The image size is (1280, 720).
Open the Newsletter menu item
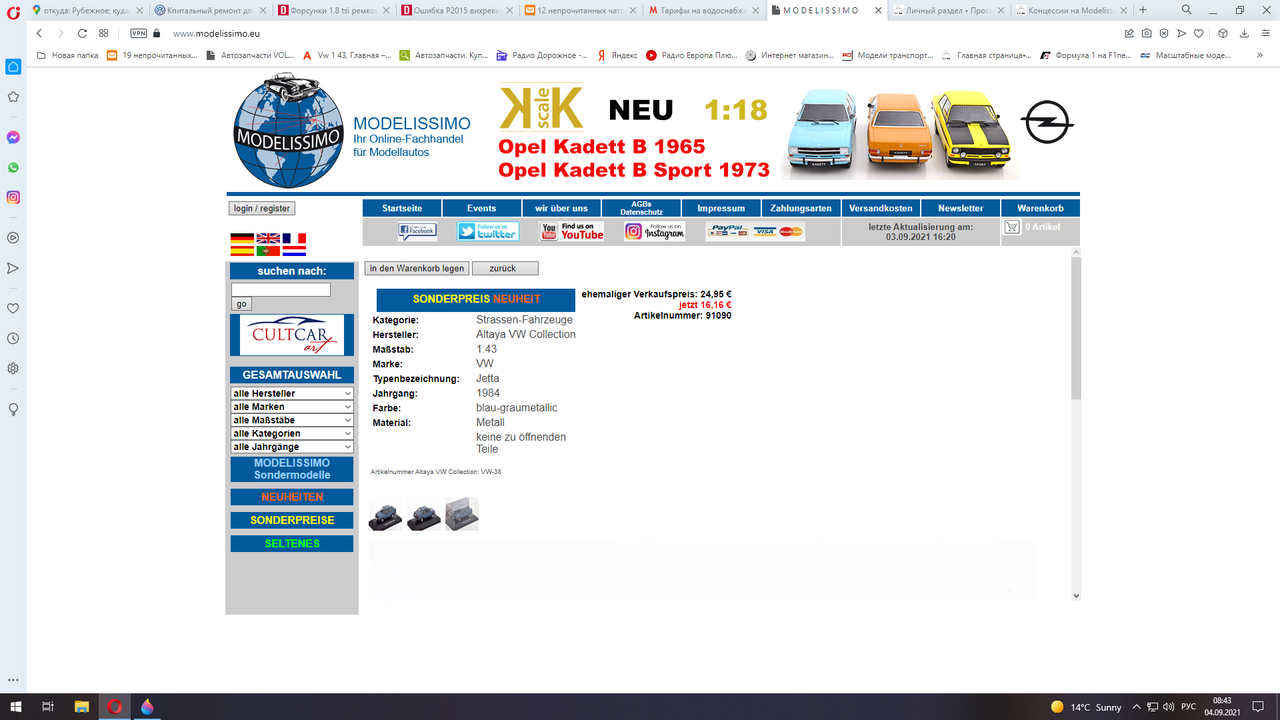click(x=961, y=208)
